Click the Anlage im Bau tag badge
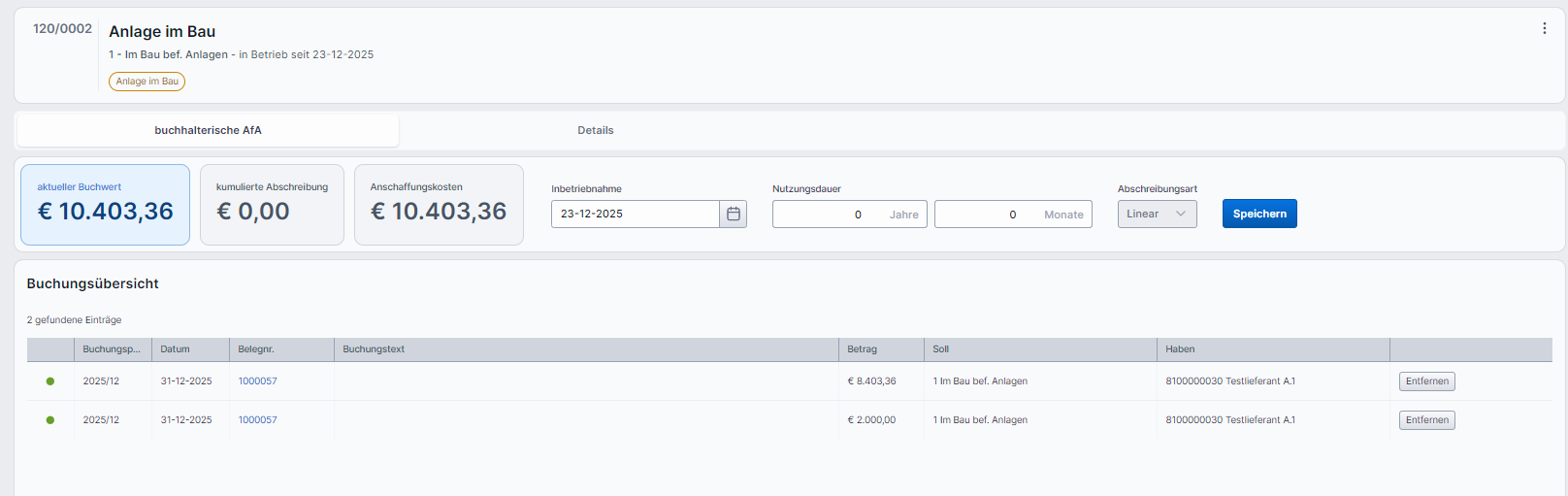The width and height of the screenshot is (1568, 496). [x=147, y=82]
